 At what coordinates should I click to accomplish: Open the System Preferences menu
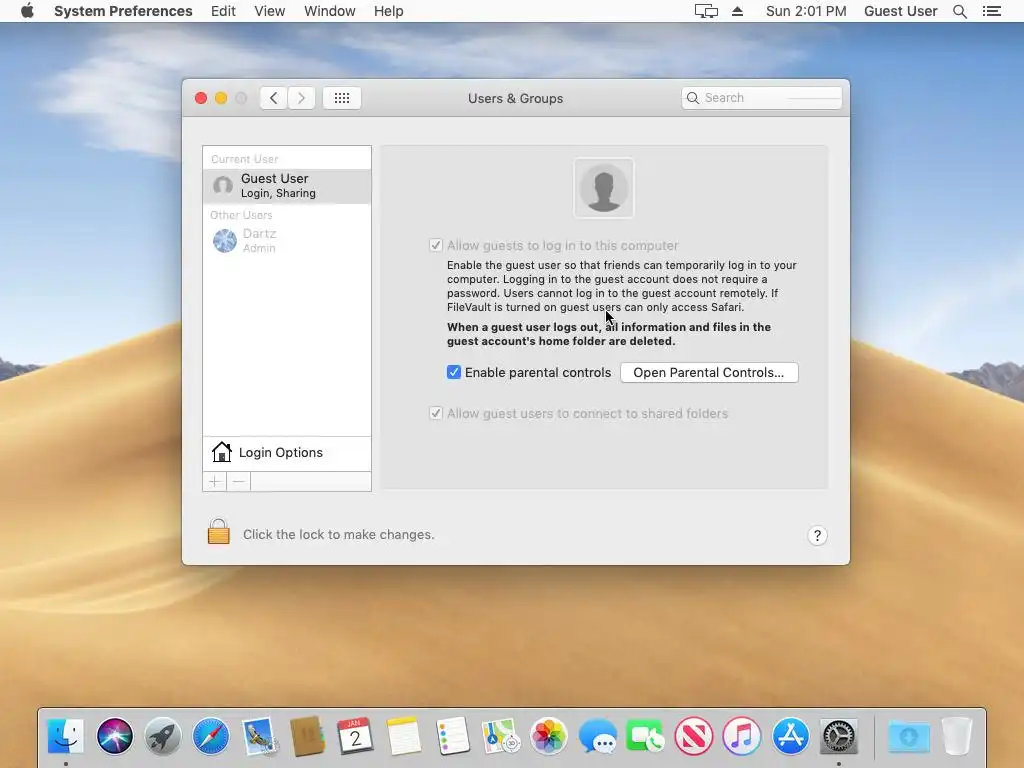(123, 11)
